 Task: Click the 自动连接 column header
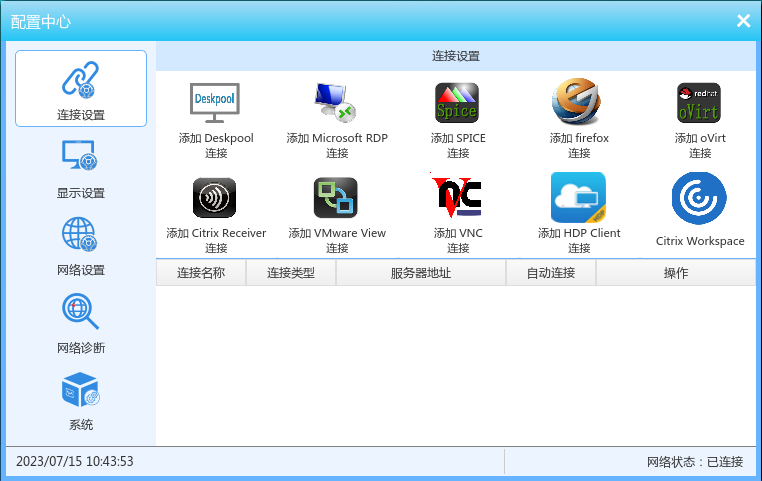[551, 273]
